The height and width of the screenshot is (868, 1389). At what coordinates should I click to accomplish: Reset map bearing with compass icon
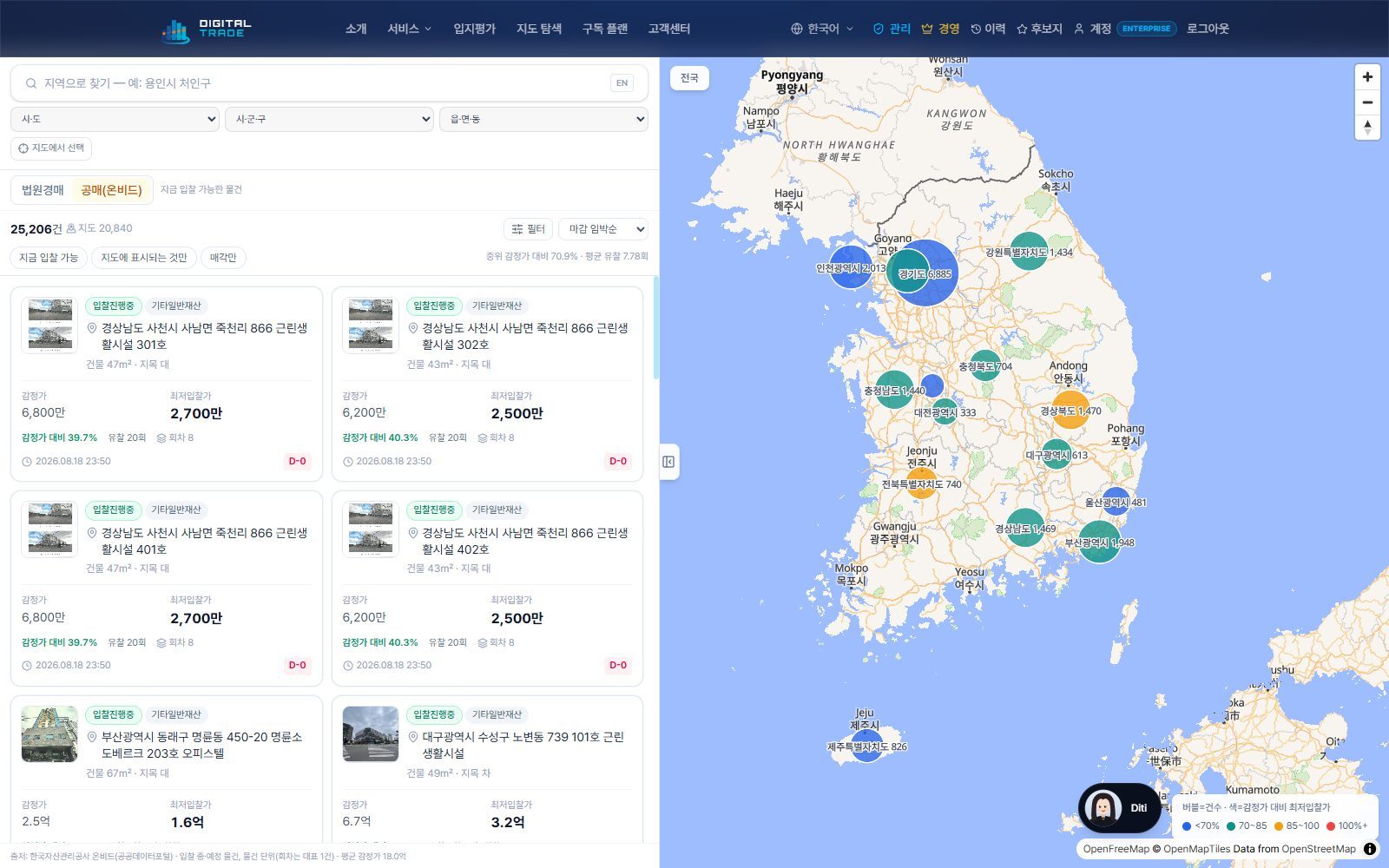pos(1367,128)
